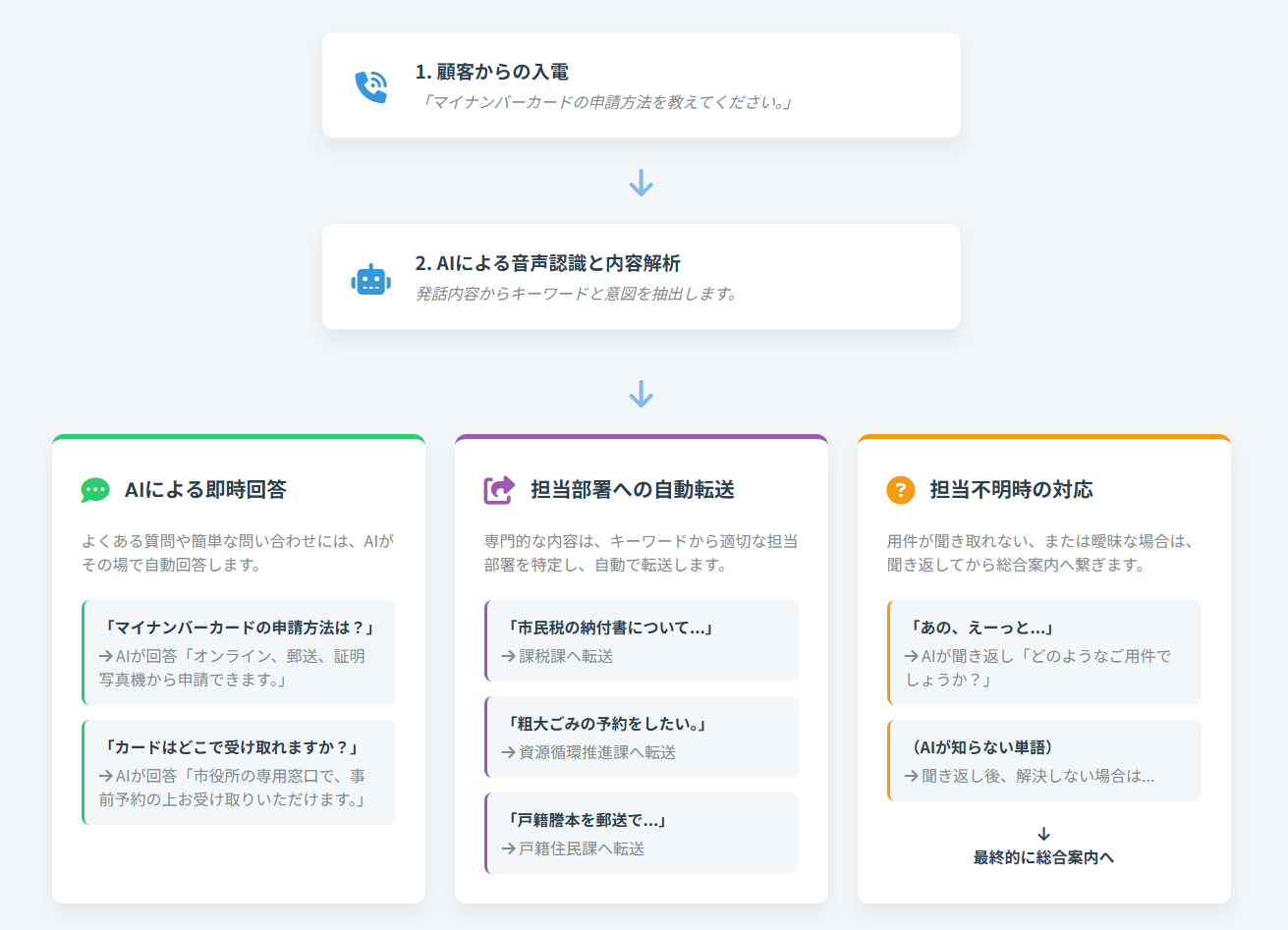Select the AIによる音声認識と内容解析 heading

pos(547,263)
